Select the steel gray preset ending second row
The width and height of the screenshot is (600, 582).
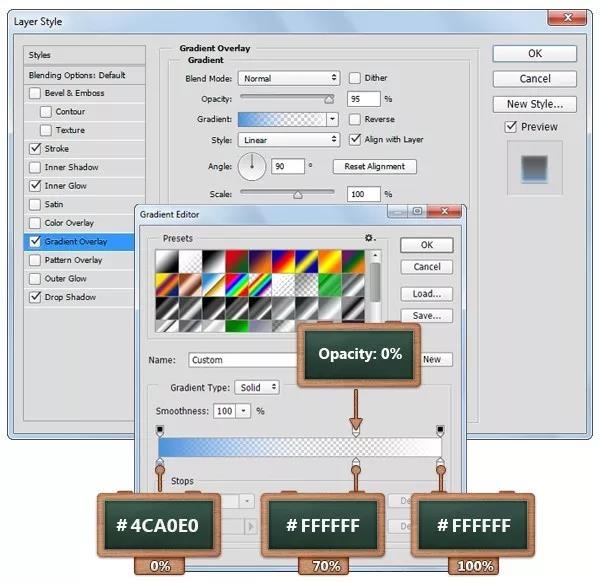[x=354, y=285]
